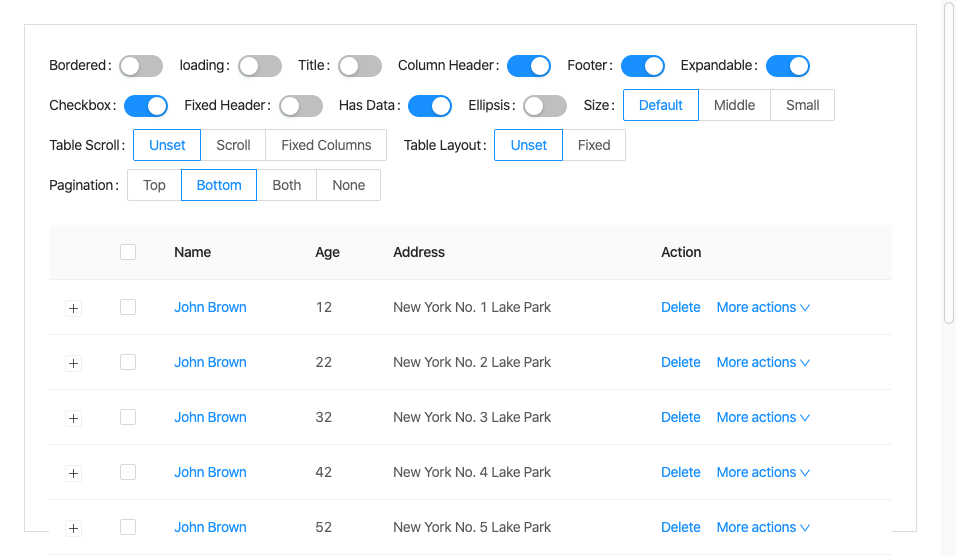Screen dimensions: 956x556
Task: Expand the row with age 52
Action: pyautogui.click(x=73, y=528)
